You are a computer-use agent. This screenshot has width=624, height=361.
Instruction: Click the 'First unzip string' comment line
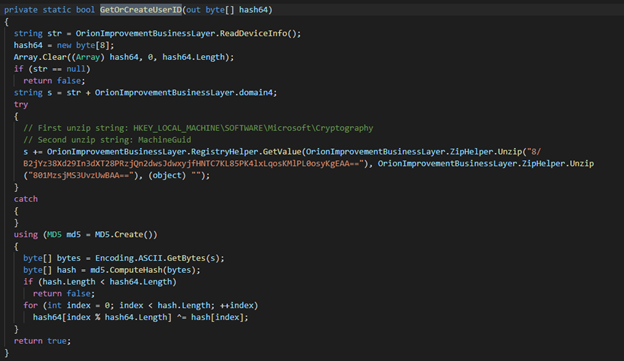pyautogui.click(x=198, y=128)
